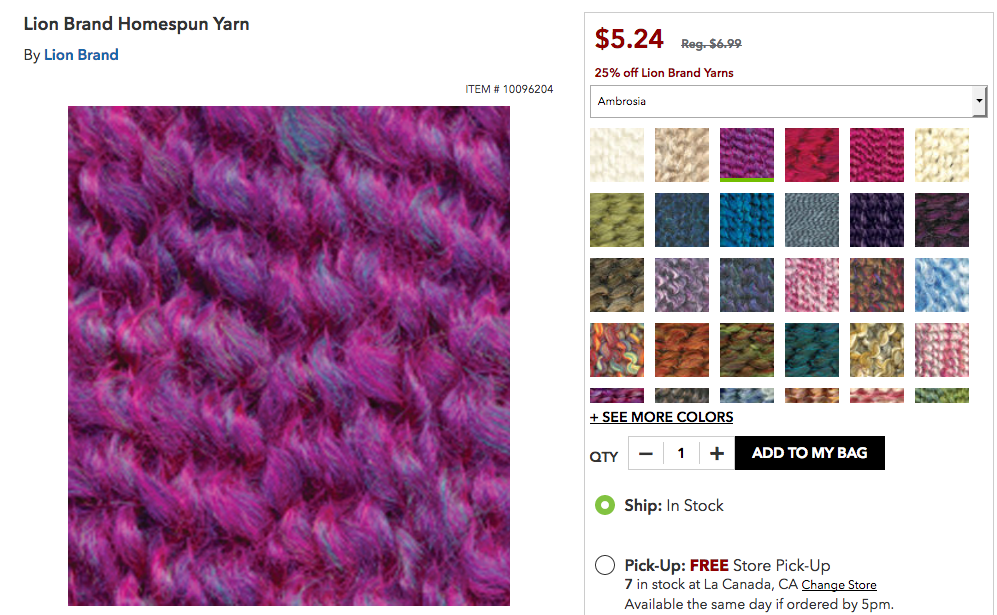
Task: Click the plus quantity button
Action: pyautogui.click(x=717, y=453)
